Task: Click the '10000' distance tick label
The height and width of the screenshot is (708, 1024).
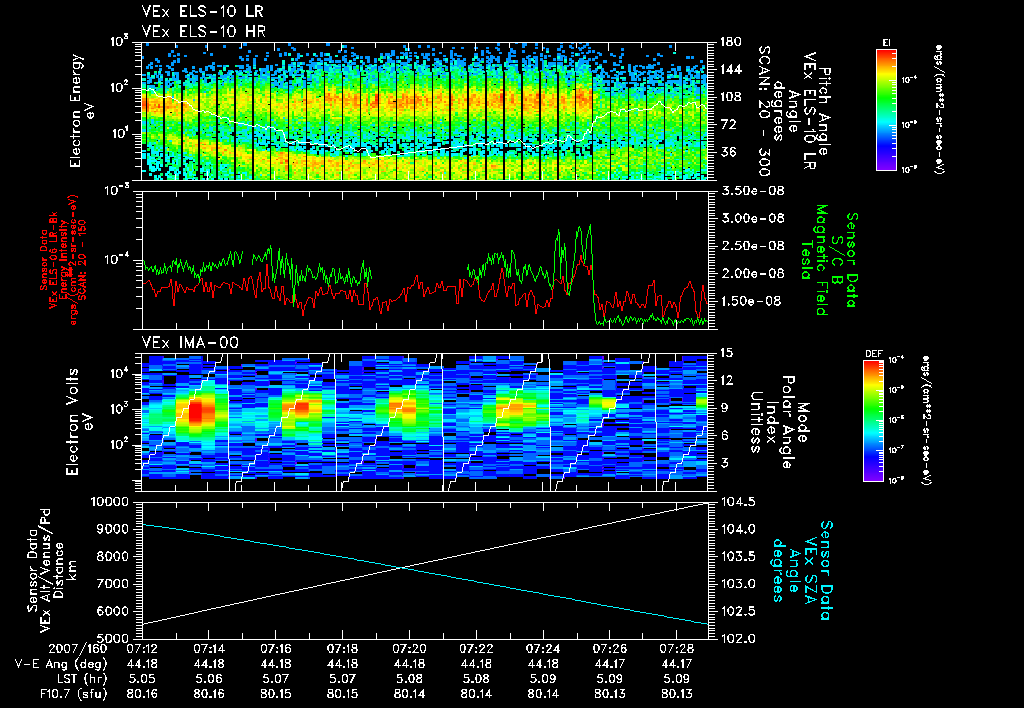Action: 108,502
